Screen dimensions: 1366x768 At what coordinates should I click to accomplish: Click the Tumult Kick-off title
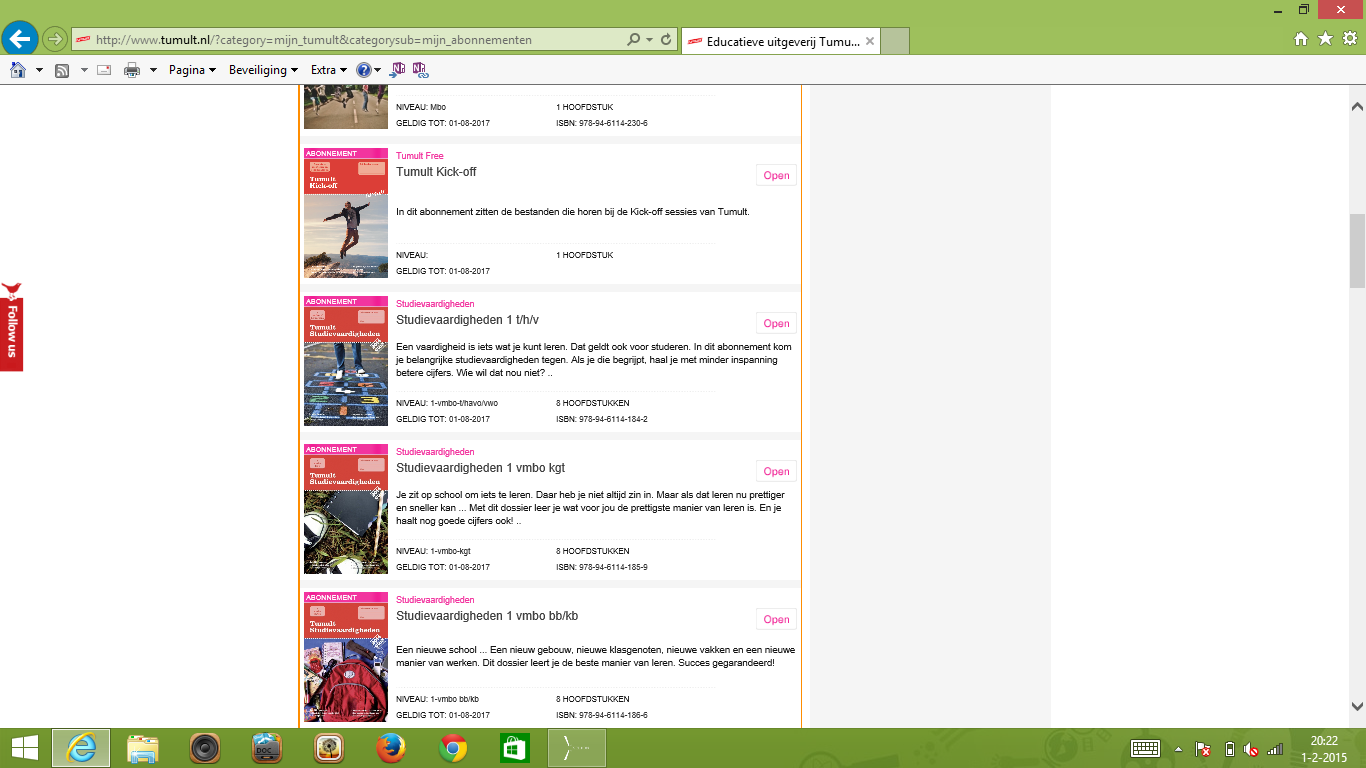point(436,172)
